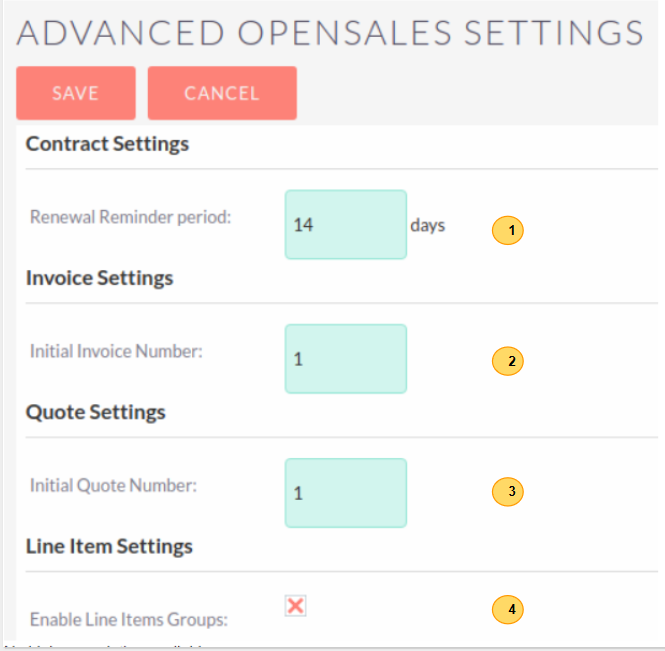Click the yellow callout marker number 1

509,230
